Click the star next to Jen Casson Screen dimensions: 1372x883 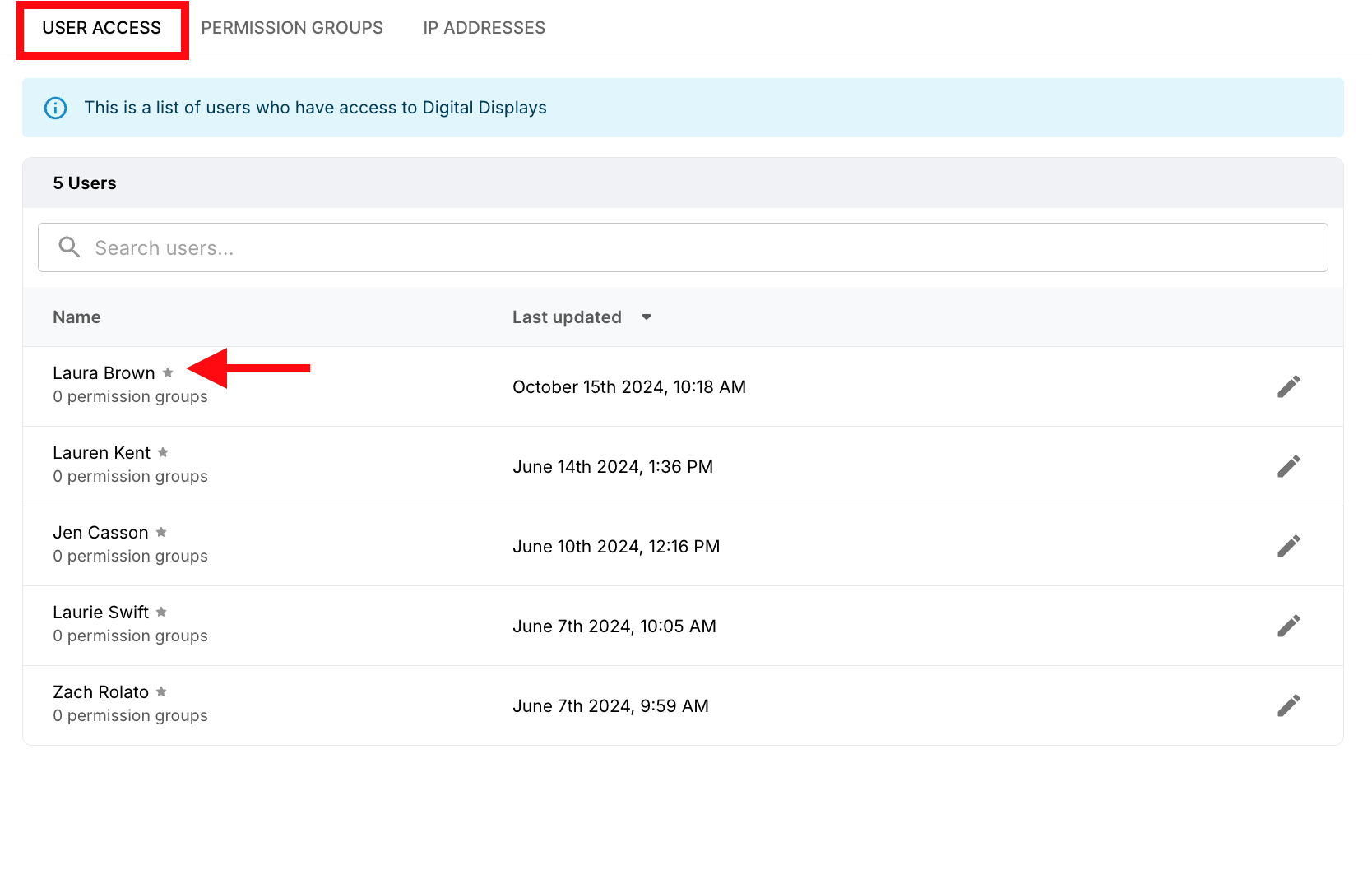tap(161, 532)
